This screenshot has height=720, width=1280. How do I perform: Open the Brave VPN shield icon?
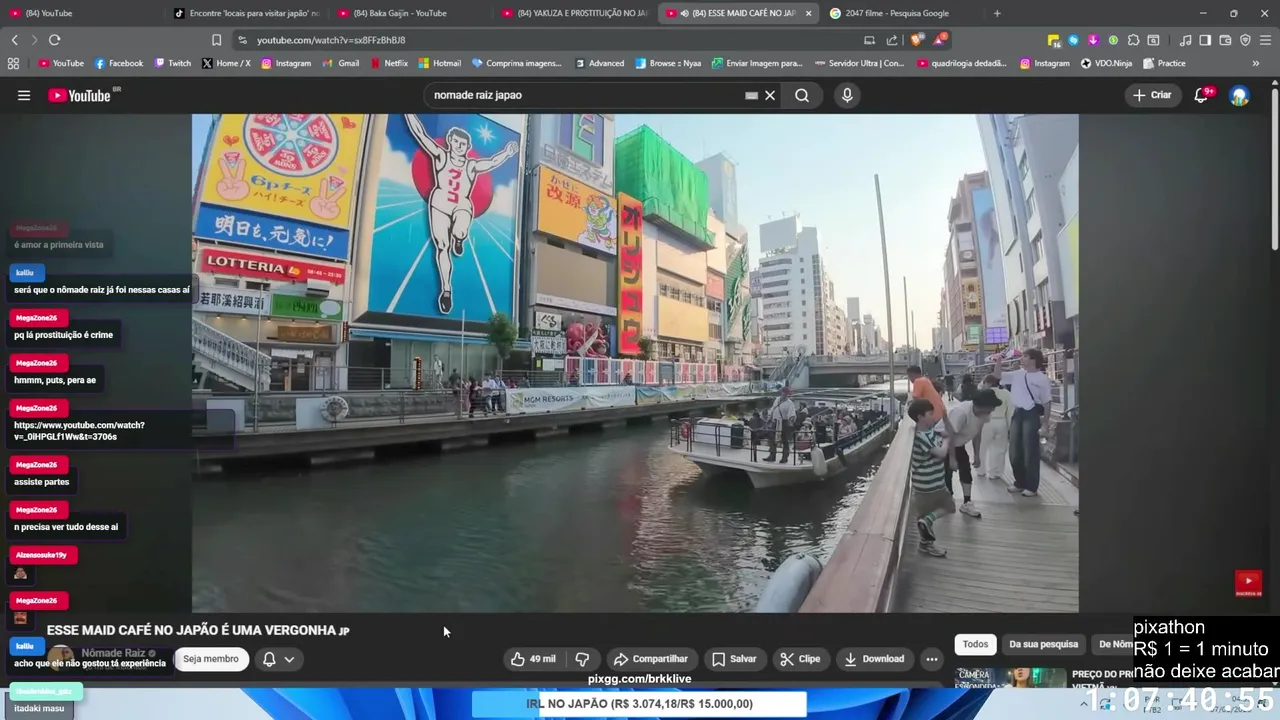(x=1245, y=40)
